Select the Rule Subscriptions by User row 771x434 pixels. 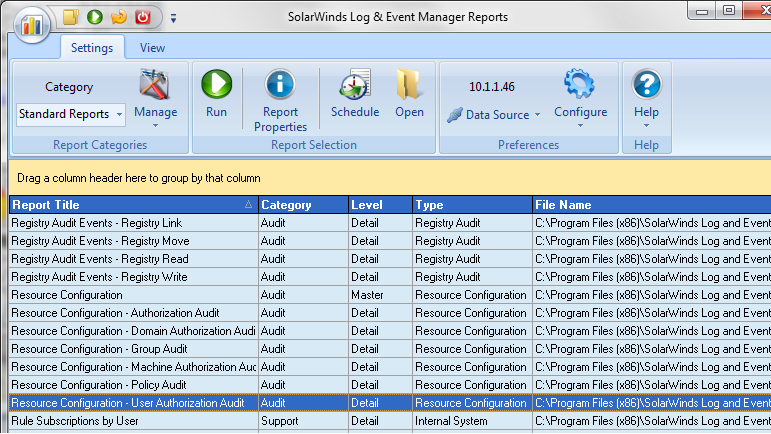click(x=390, y=421)
